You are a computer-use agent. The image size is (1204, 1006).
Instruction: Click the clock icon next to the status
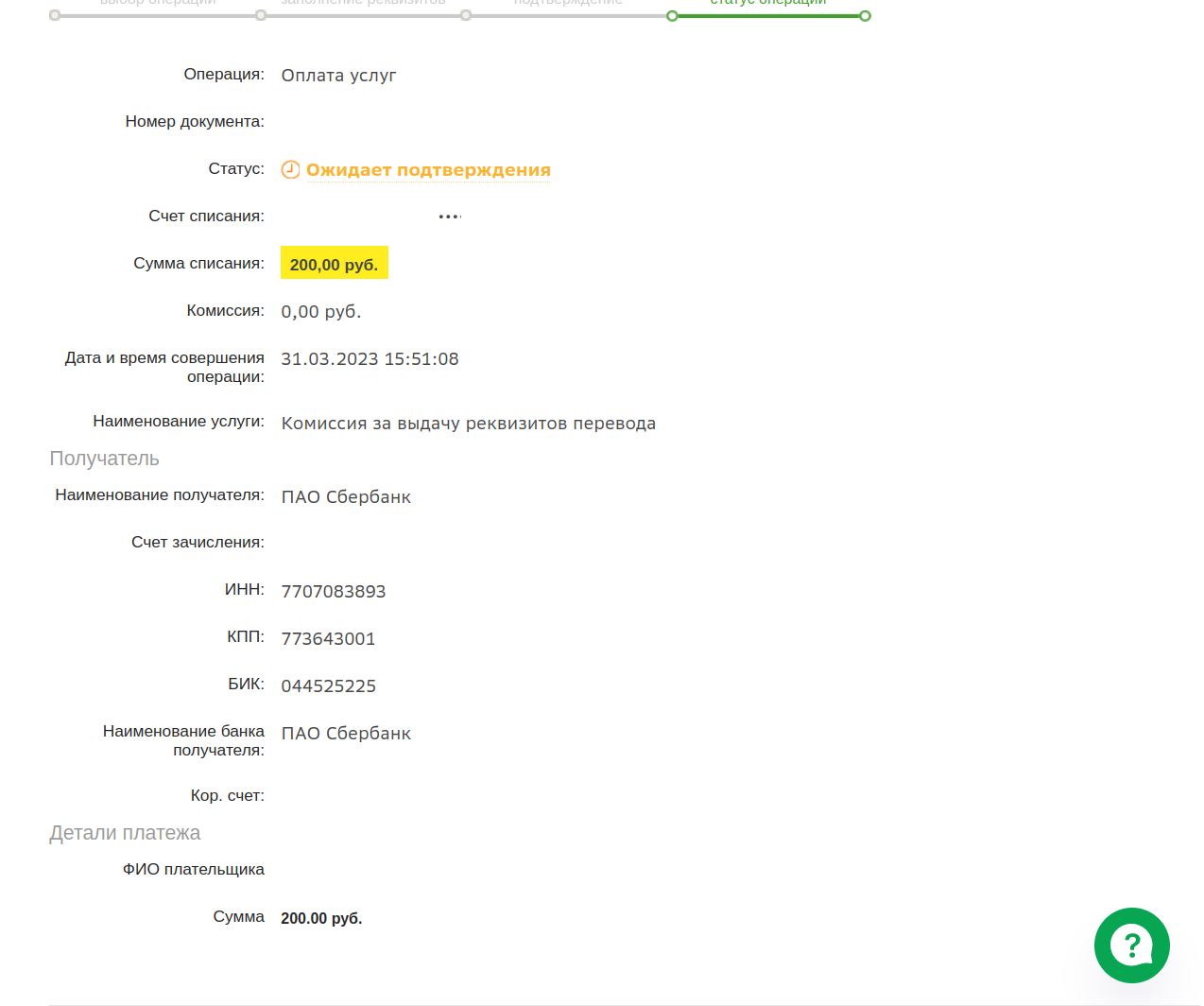click(291, 170)
